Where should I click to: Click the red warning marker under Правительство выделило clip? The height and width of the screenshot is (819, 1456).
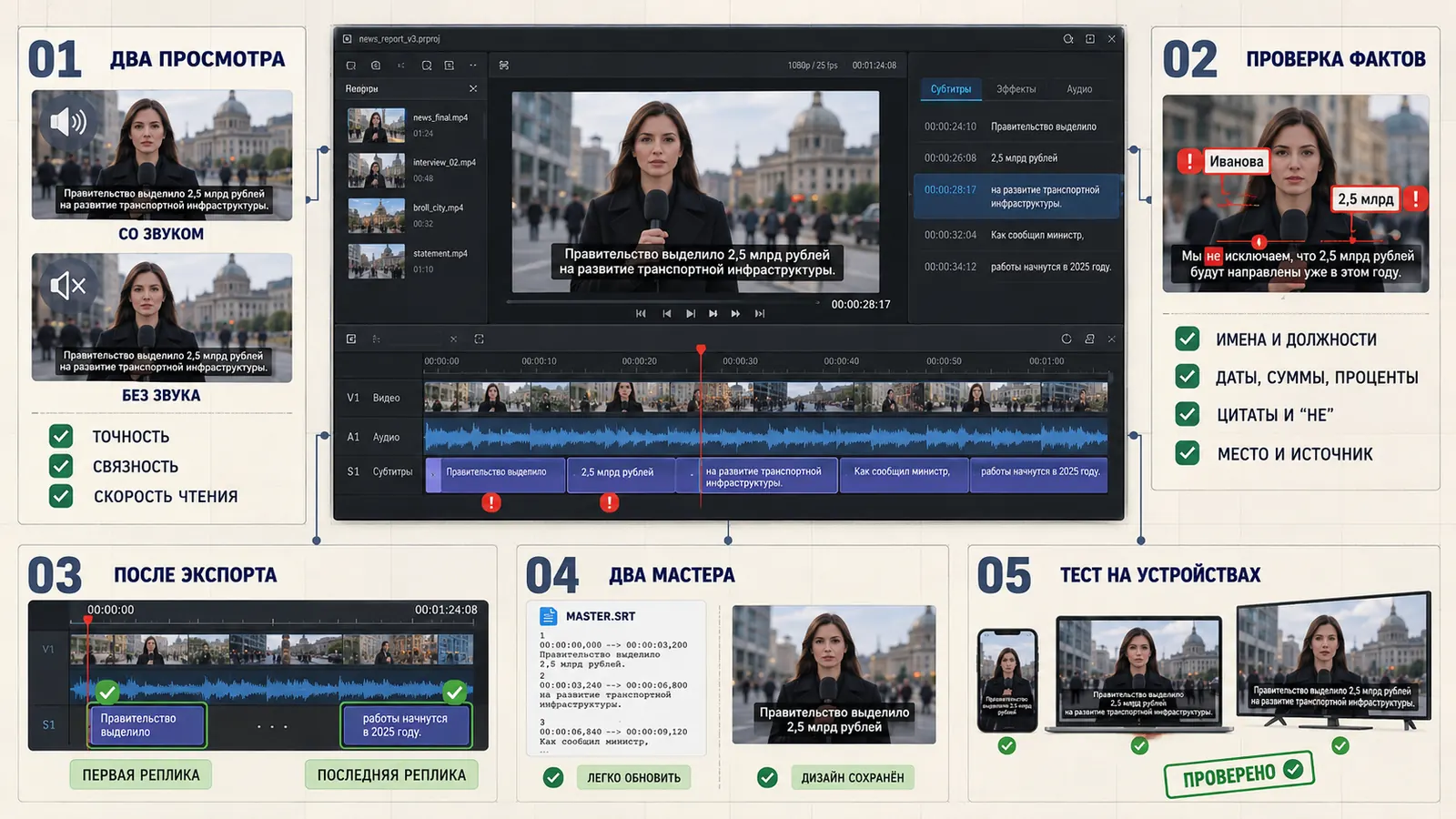click(x=491, y=502)
